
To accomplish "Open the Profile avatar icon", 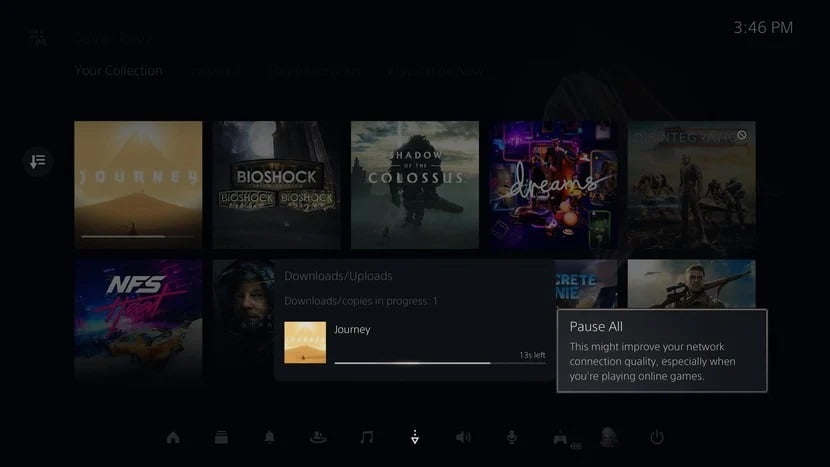I will click(x=609, y=437).
